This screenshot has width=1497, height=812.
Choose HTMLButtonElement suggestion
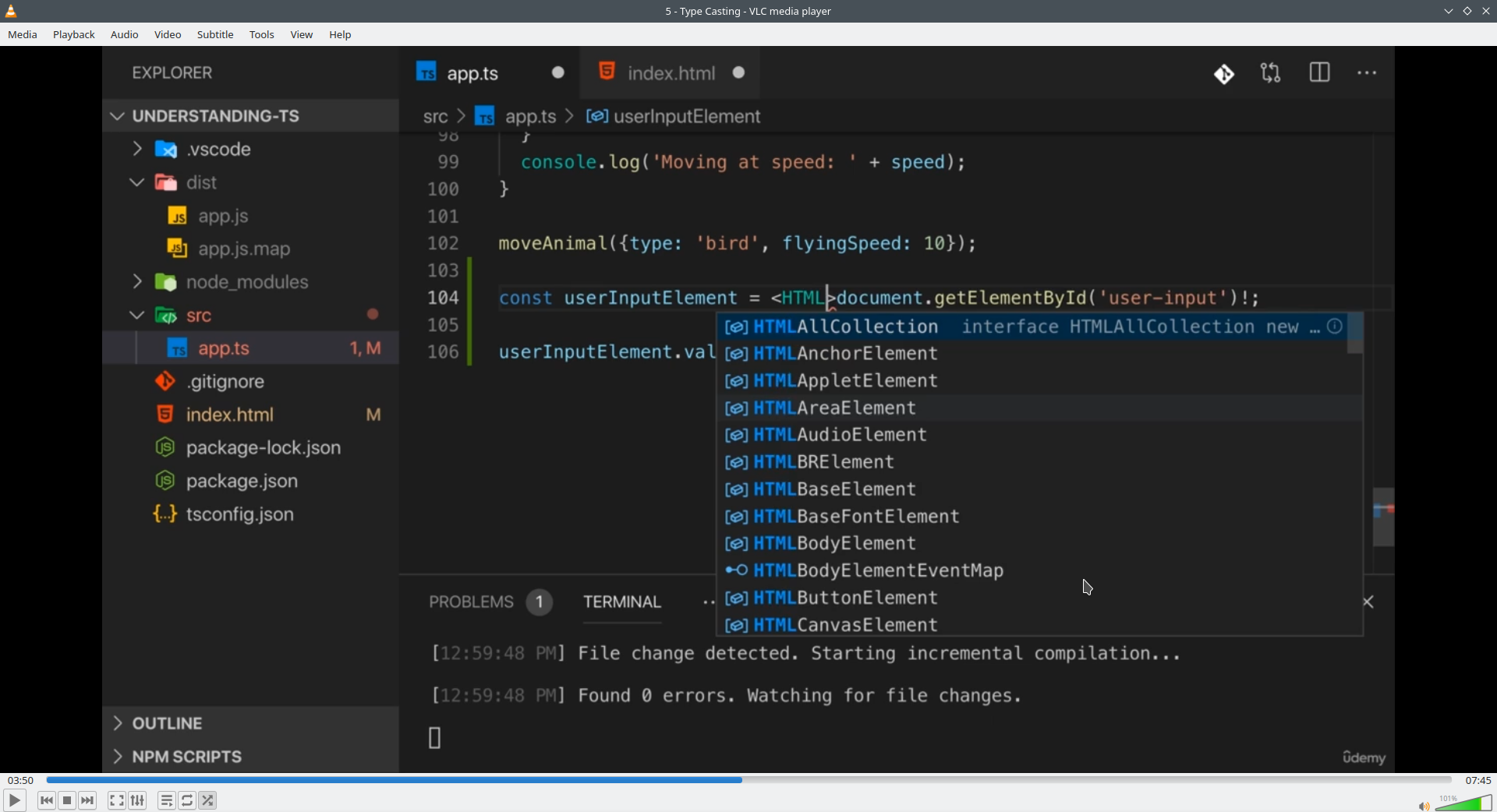point(1032,598)
